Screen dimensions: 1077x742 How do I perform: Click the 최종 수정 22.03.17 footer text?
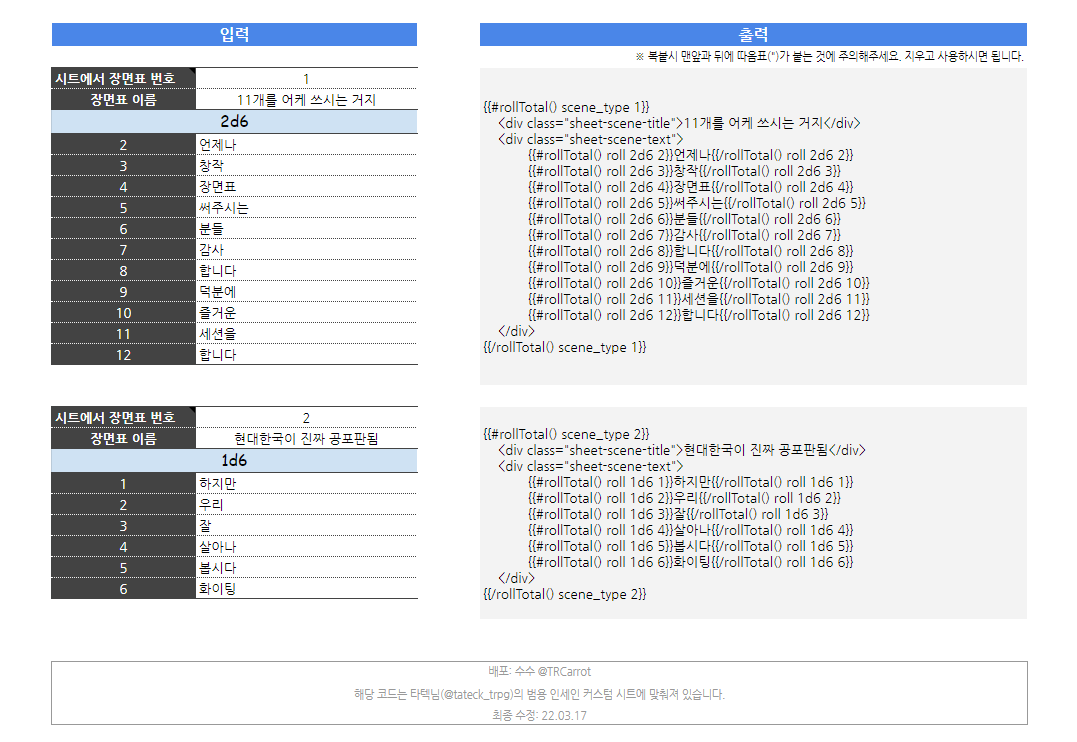[537, 714]
